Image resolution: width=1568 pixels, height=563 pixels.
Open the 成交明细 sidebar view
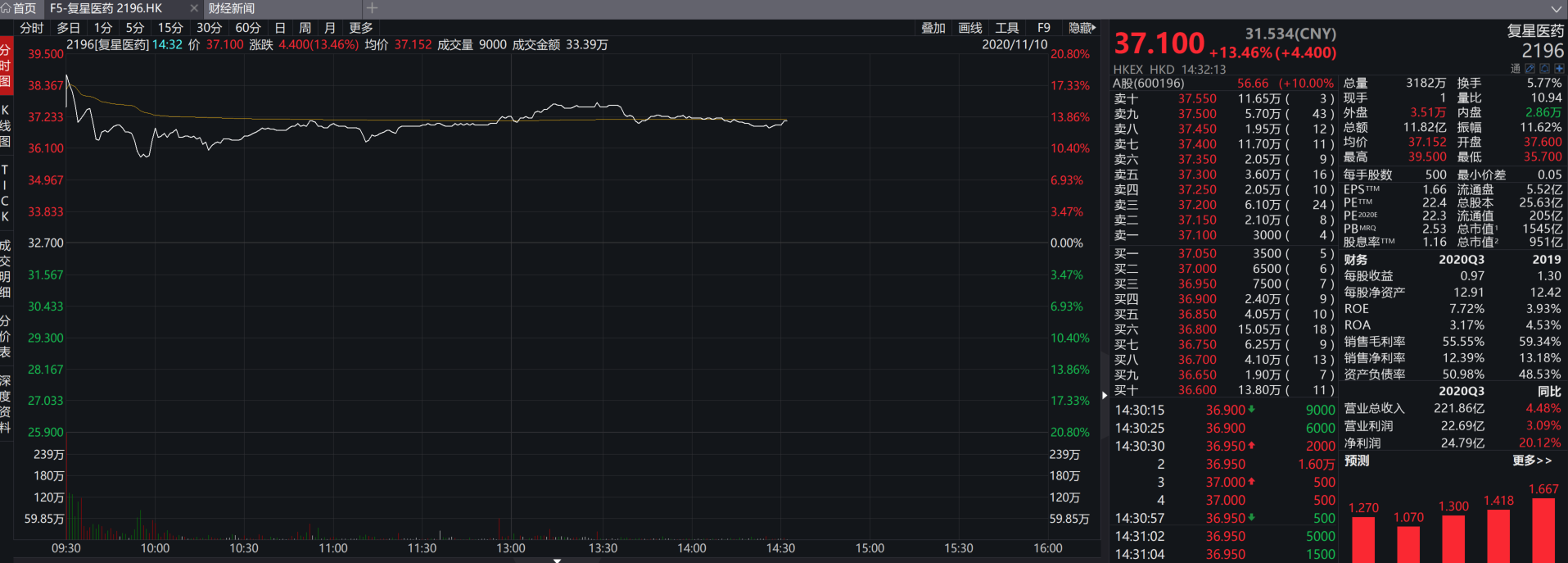pos(6,268)
